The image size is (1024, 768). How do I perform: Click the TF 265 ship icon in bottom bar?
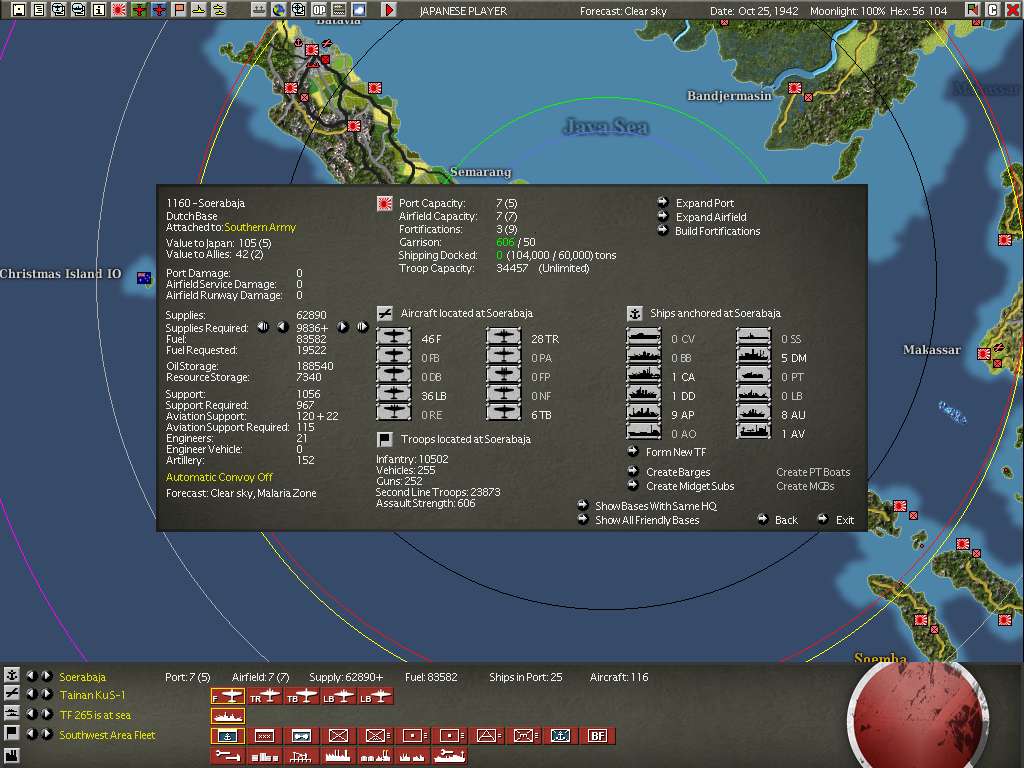(x=227, y=716)
